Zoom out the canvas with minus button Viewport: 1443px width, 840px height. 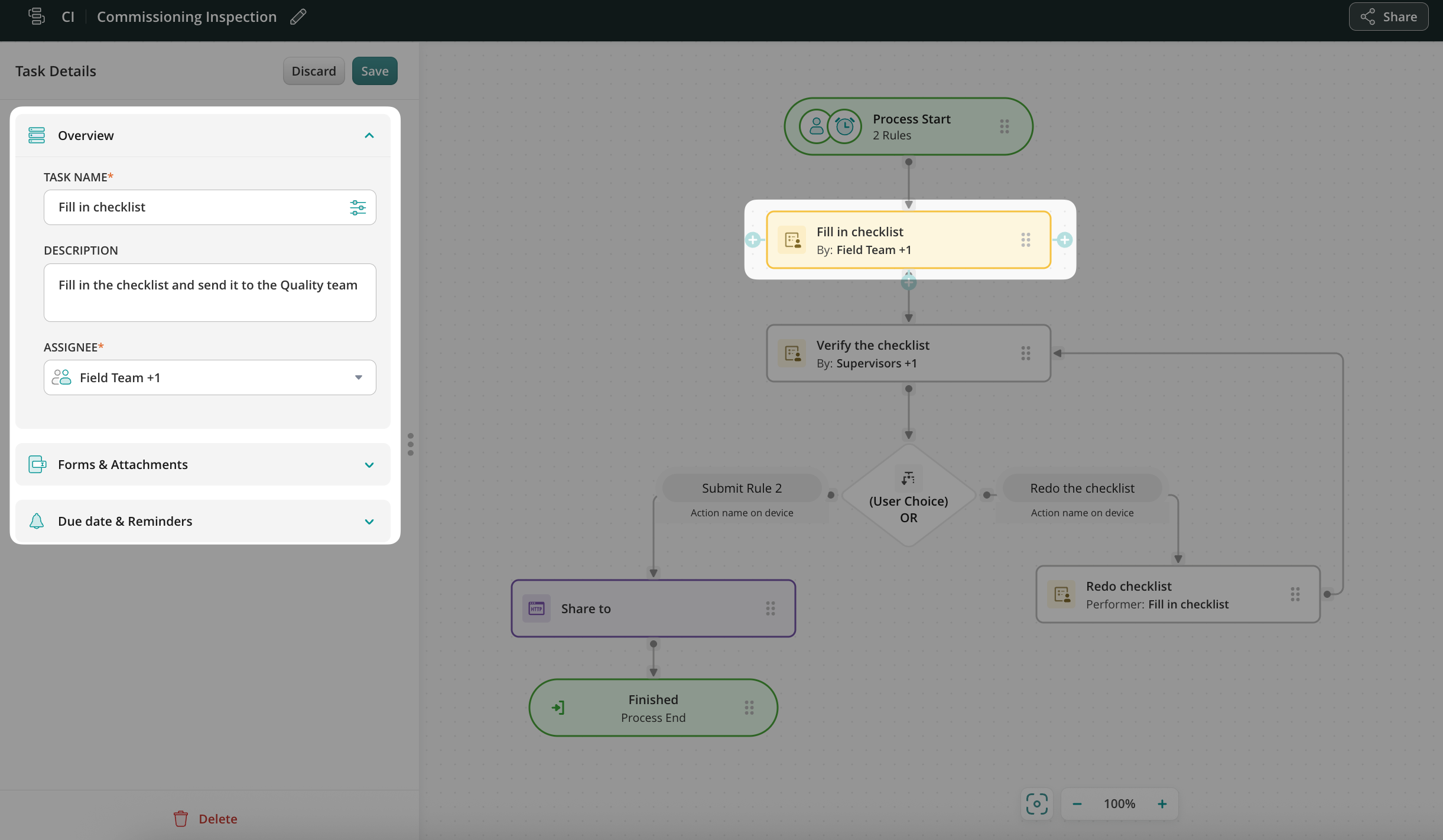[x=1077, y=804]
